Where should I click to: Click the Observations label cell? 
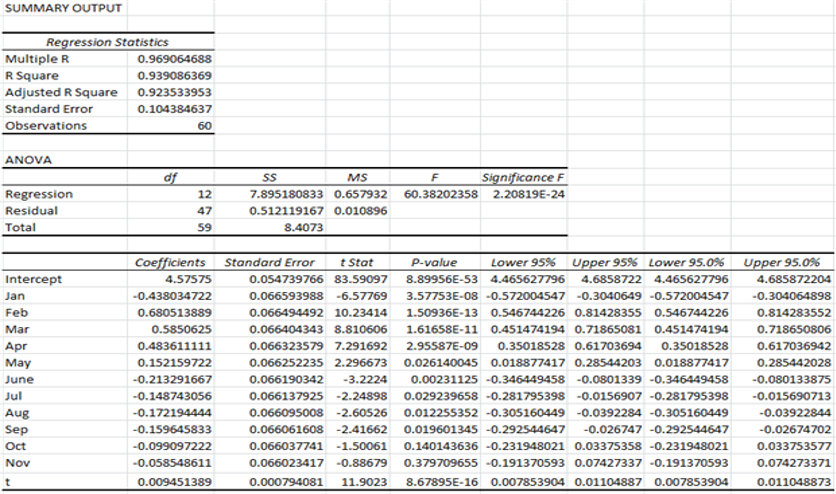point(46,126)
